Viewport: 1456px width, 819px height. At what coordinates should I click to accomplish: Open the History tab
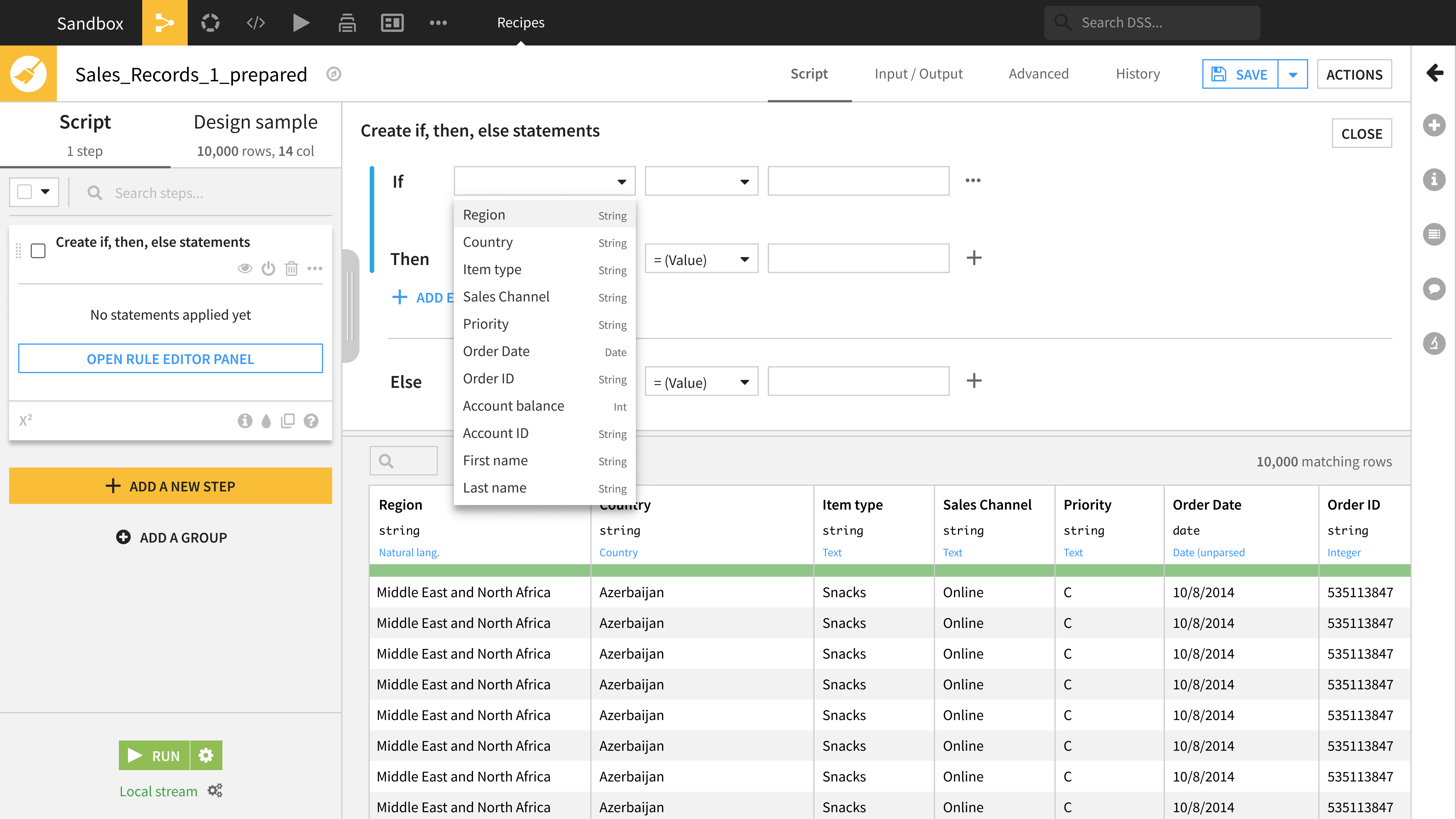pos(1137,73)
